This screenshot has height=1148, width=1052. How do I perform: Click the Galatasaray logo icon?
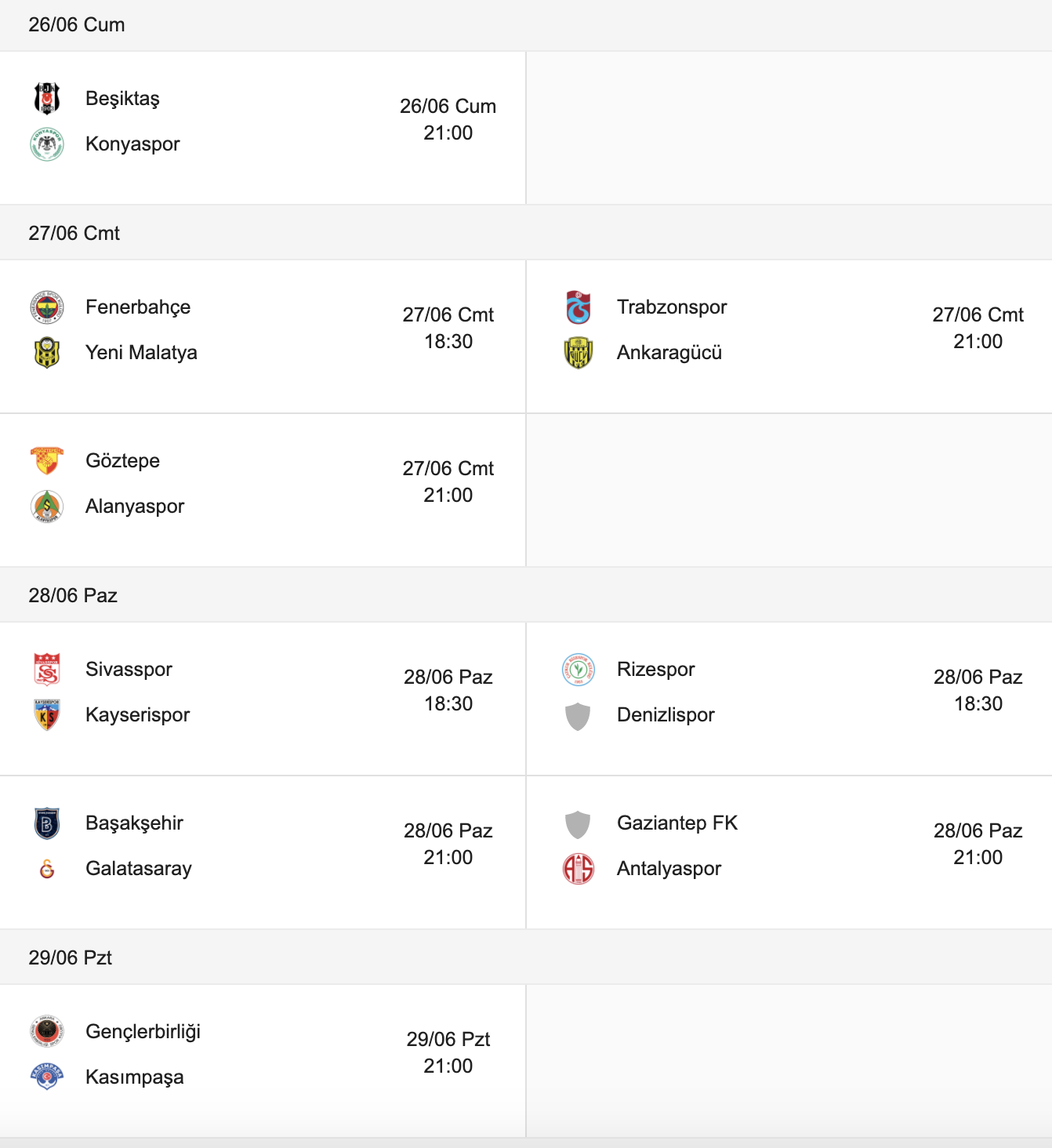tap(47, 869)
